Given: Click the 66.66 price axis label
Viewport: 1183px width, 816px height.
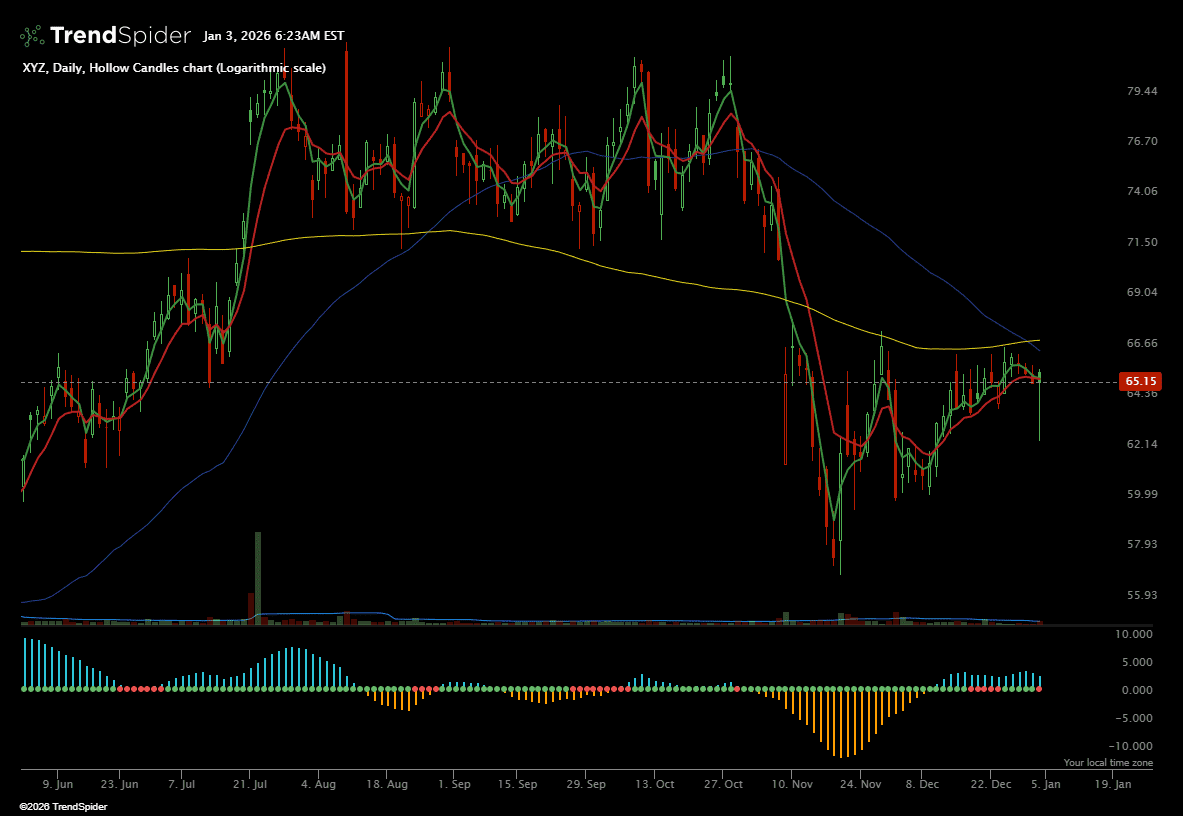Looking at the screenshot, I should click(x=1142, y=343).
